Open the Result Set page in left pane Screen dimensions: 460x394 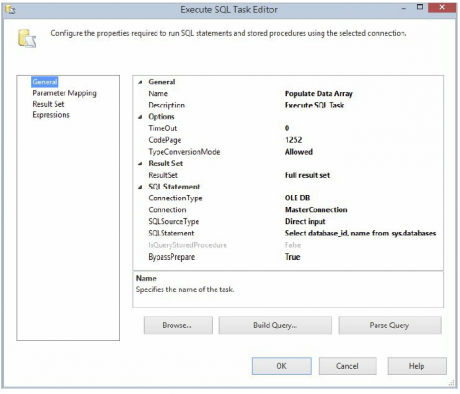point(48,104)
